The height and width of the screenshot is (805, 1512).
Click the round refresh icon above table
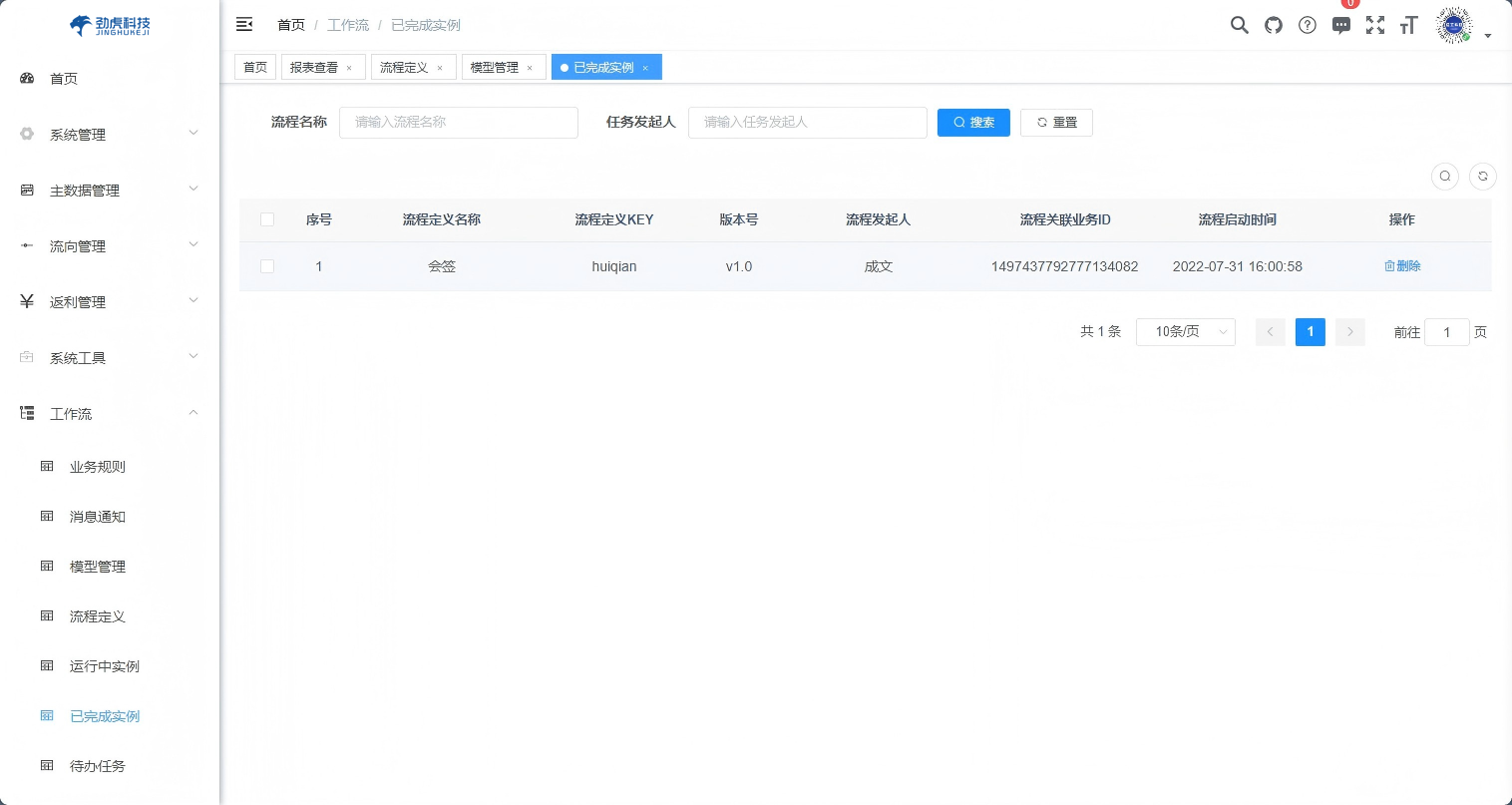[x=1483, y=177]
